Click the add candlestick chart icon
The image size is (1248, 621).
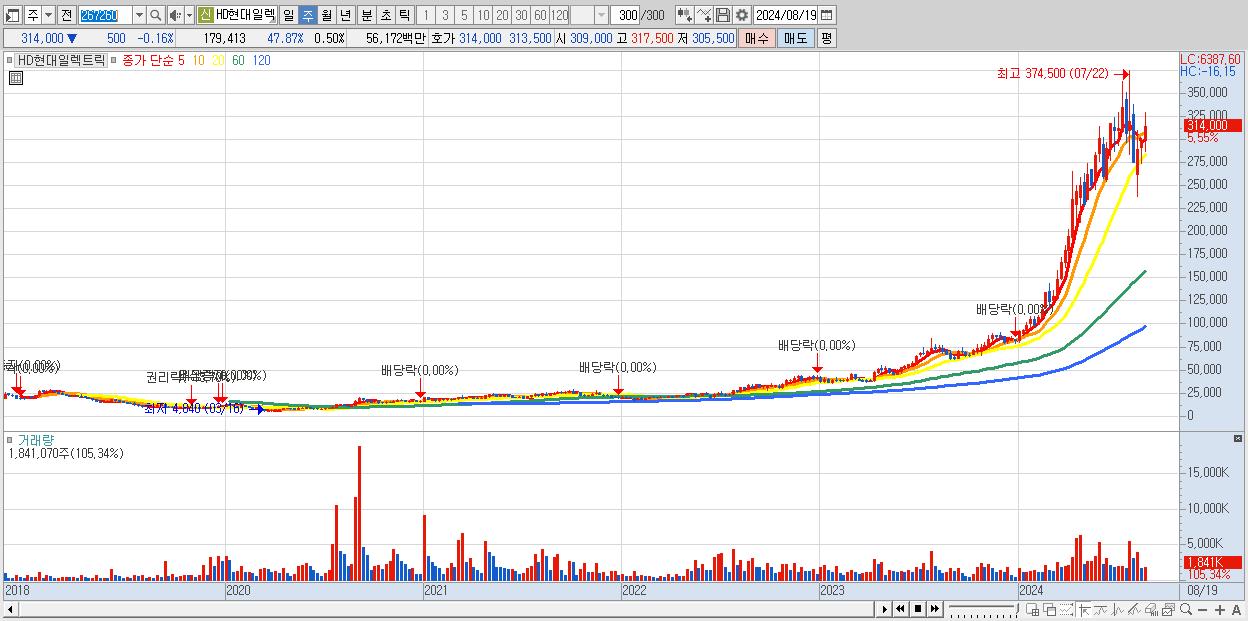(x=684, y=15)
